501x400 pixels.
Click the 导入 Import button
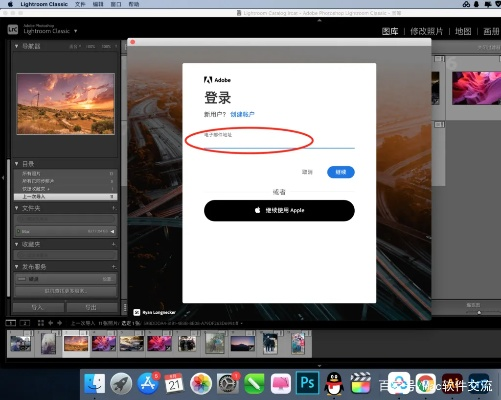[x=38, y=307]
